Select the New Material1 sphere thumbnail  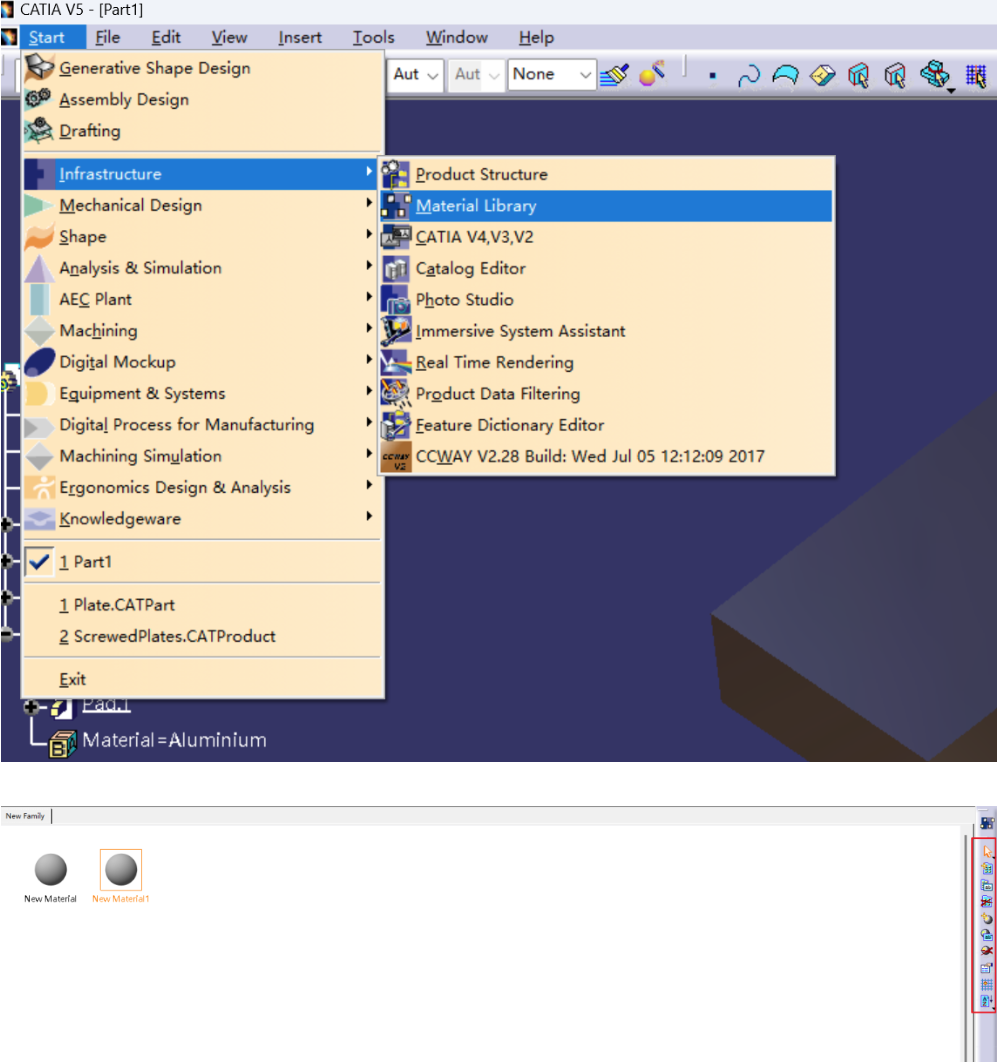tap(121, 870)
